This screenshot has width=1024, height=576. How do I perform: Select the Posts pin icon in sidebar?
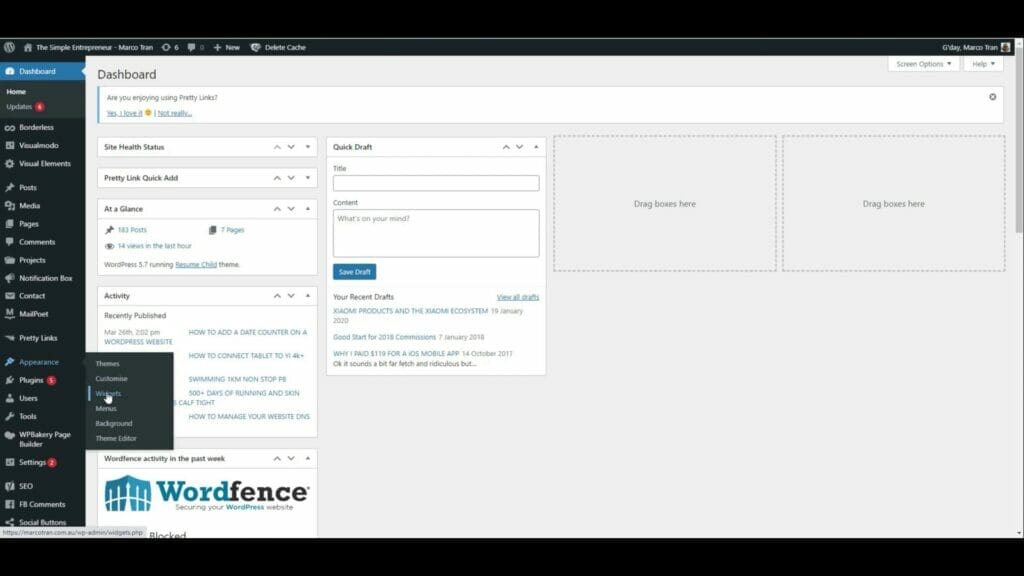tap(12, 187)
